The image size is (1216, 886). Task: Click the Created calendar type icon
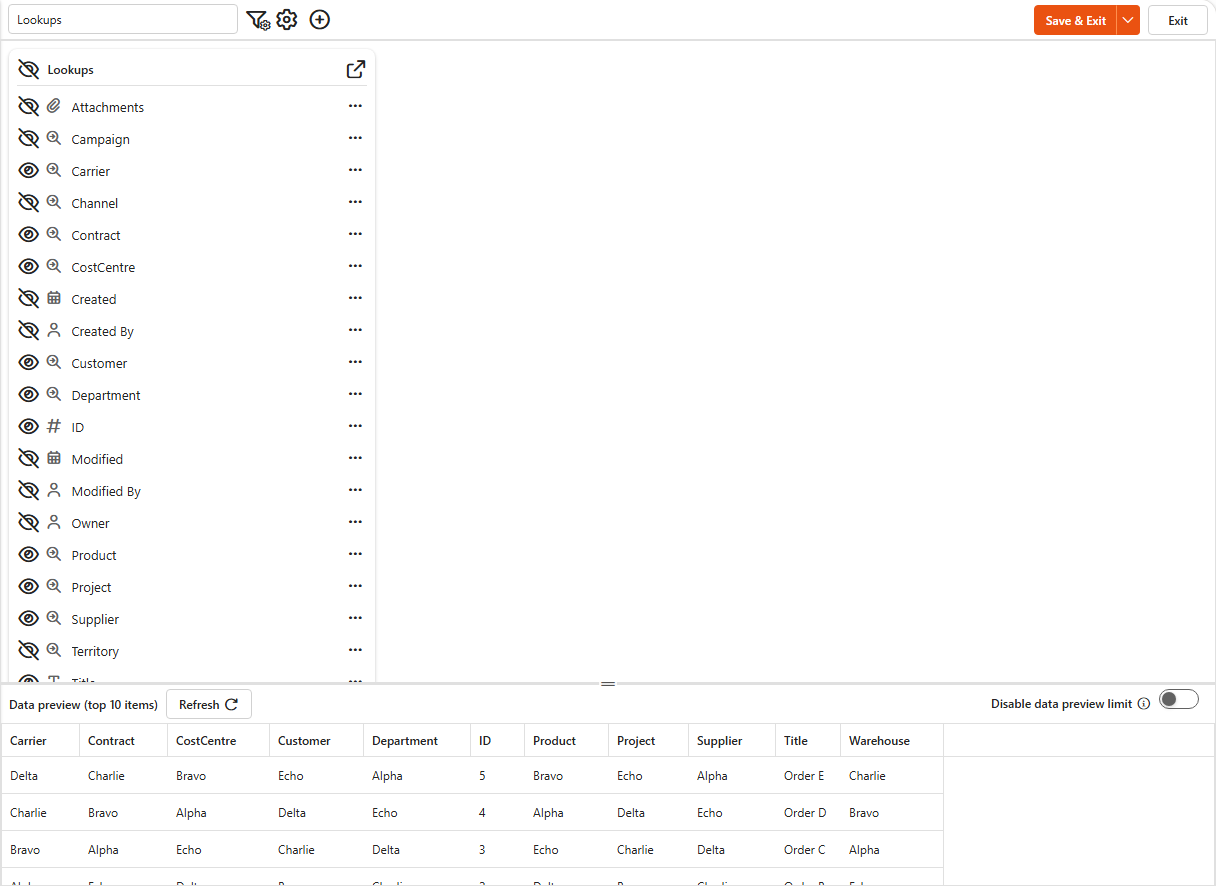point(54,299)
